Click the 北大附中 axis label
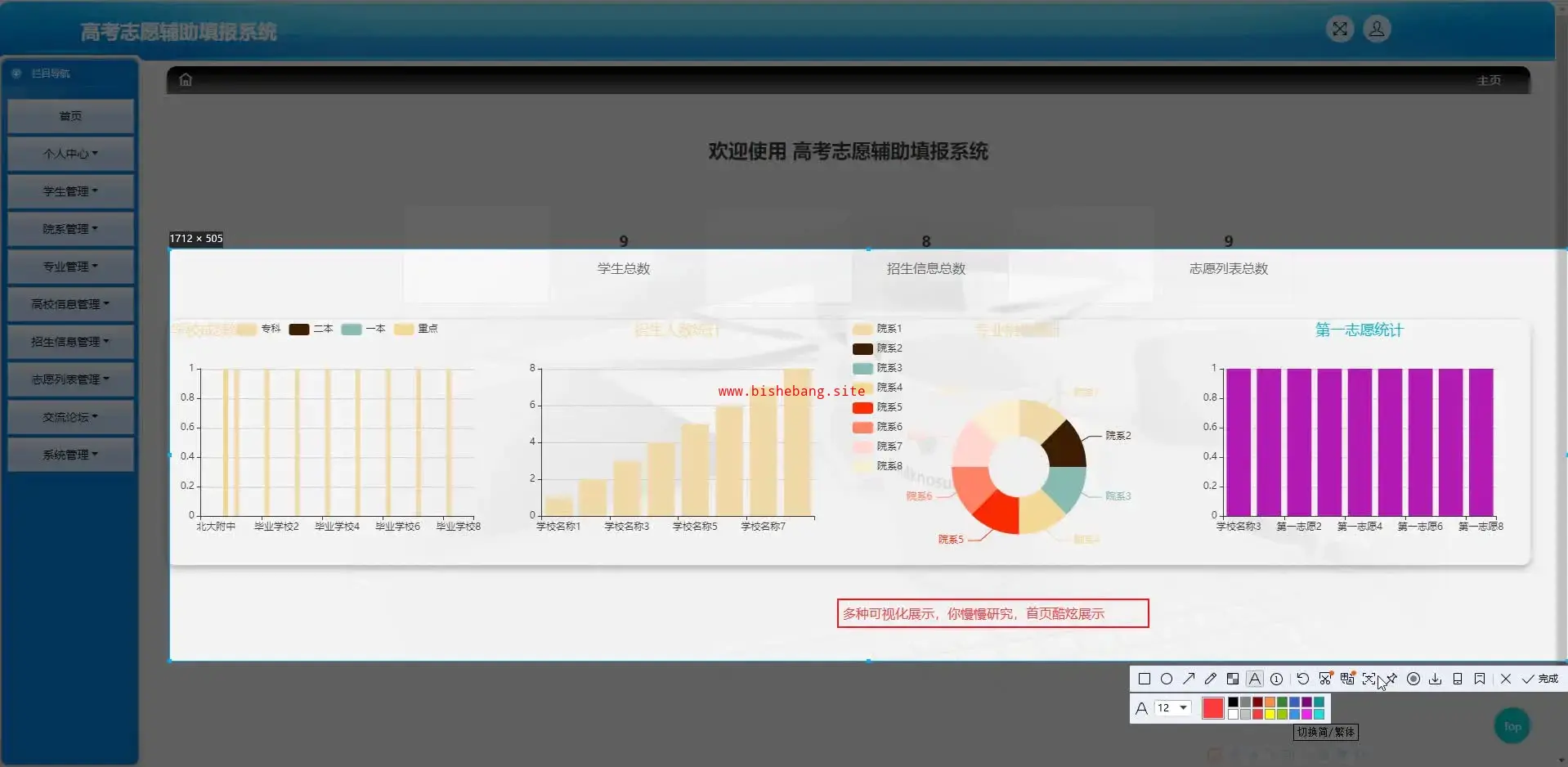 [x=216, y=527]
